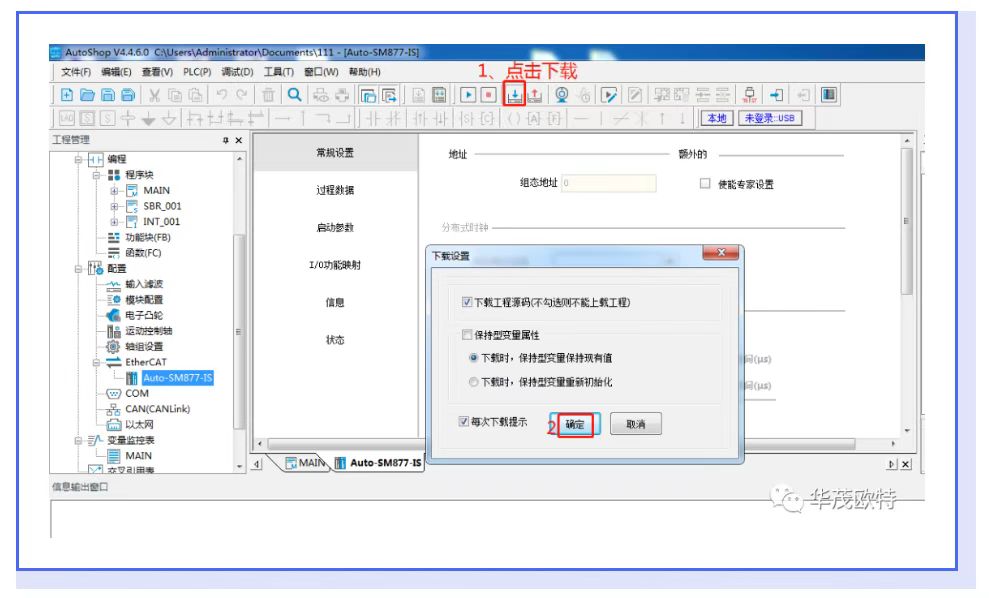The image size is (989, 598).
Task: Expand the MAIN program node under 程序块
Action: pyautogui.click(x=114, y=191)
